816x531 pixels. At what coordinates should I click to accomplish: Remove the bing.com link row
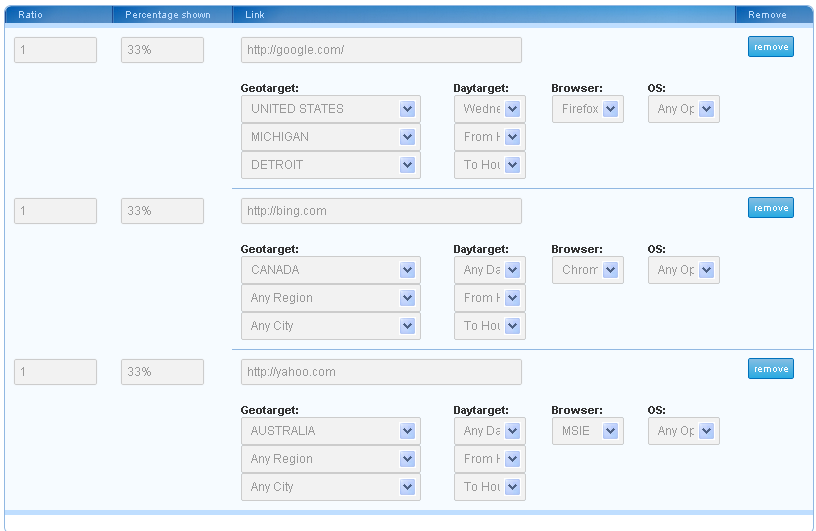point(771,208)
